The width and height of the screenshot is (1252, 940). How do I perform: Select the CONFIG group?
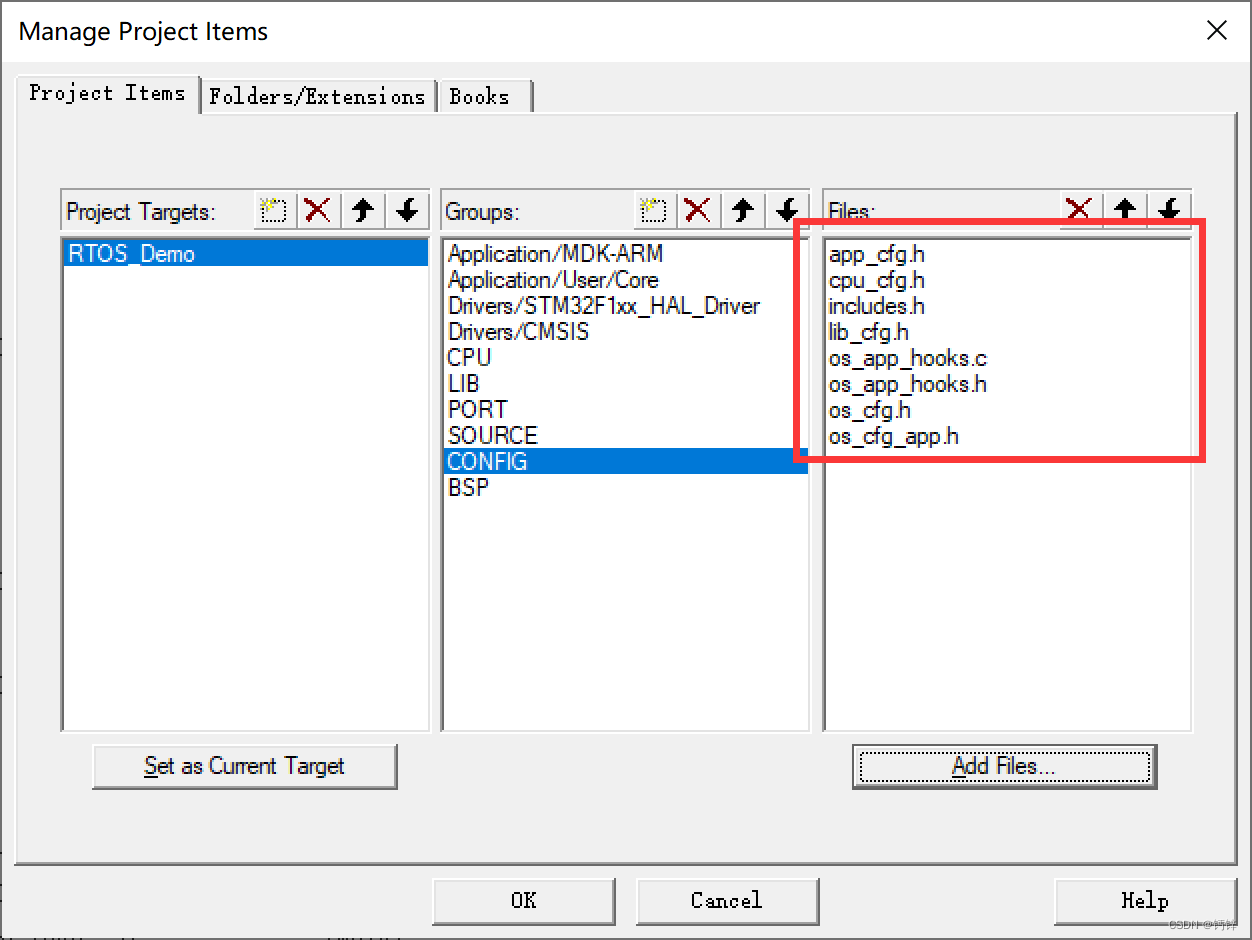coord(625,461)
